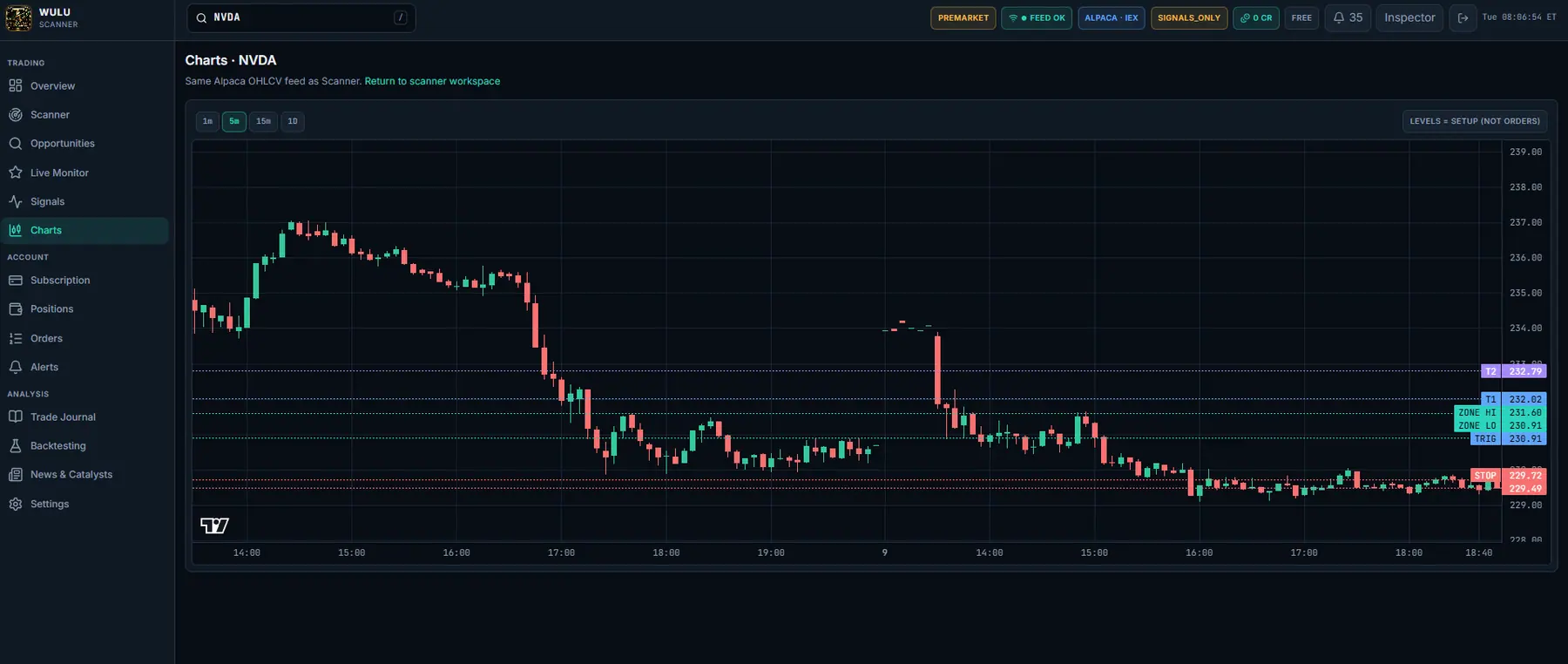Image resolution: width=1568 pixels, height=664 pixels.
Task: Select the Charts sidebar item
Action: click(x=84, y=230)
